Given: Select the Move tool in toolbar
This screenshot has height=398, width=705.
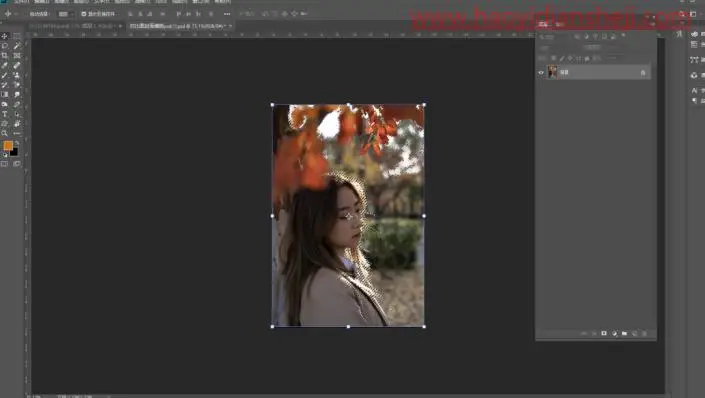Looking at the screenshot, I should coord(5,36).
